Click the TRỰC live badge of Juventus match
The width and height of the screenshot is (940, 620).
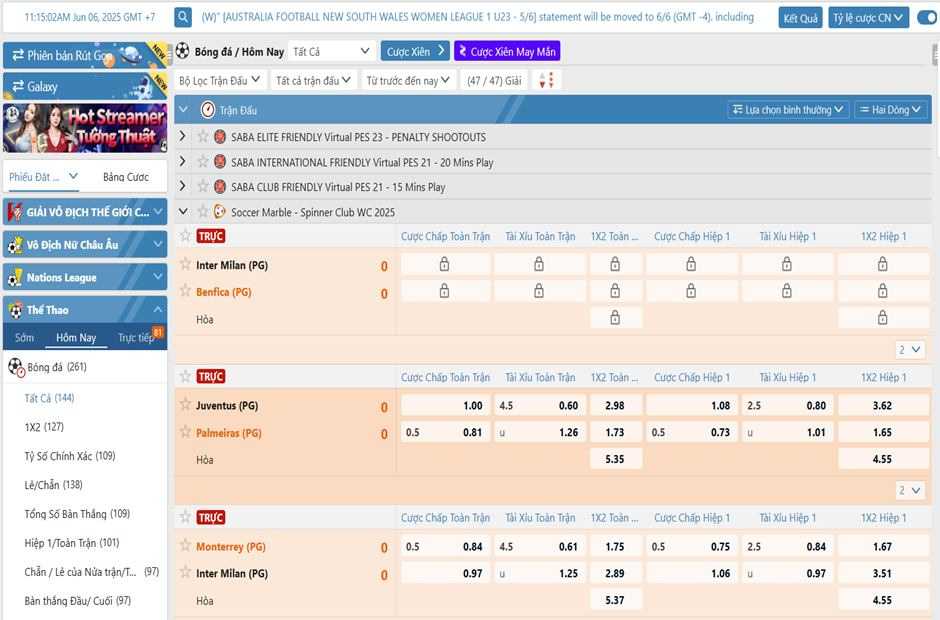(211, 377)
